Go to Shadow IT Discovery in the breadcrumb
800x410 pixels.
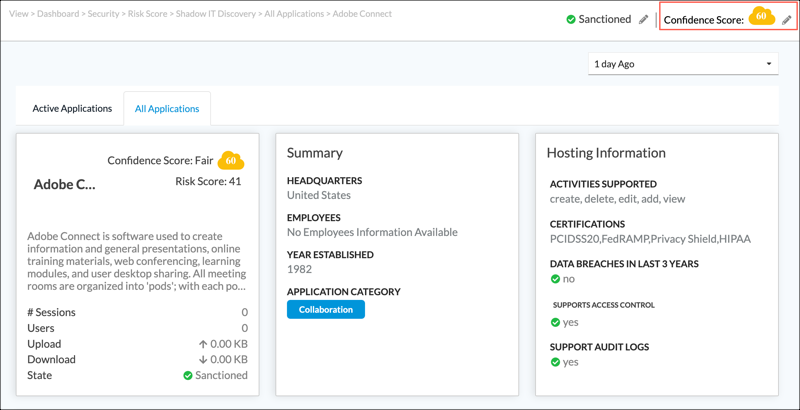coord(216,14)
